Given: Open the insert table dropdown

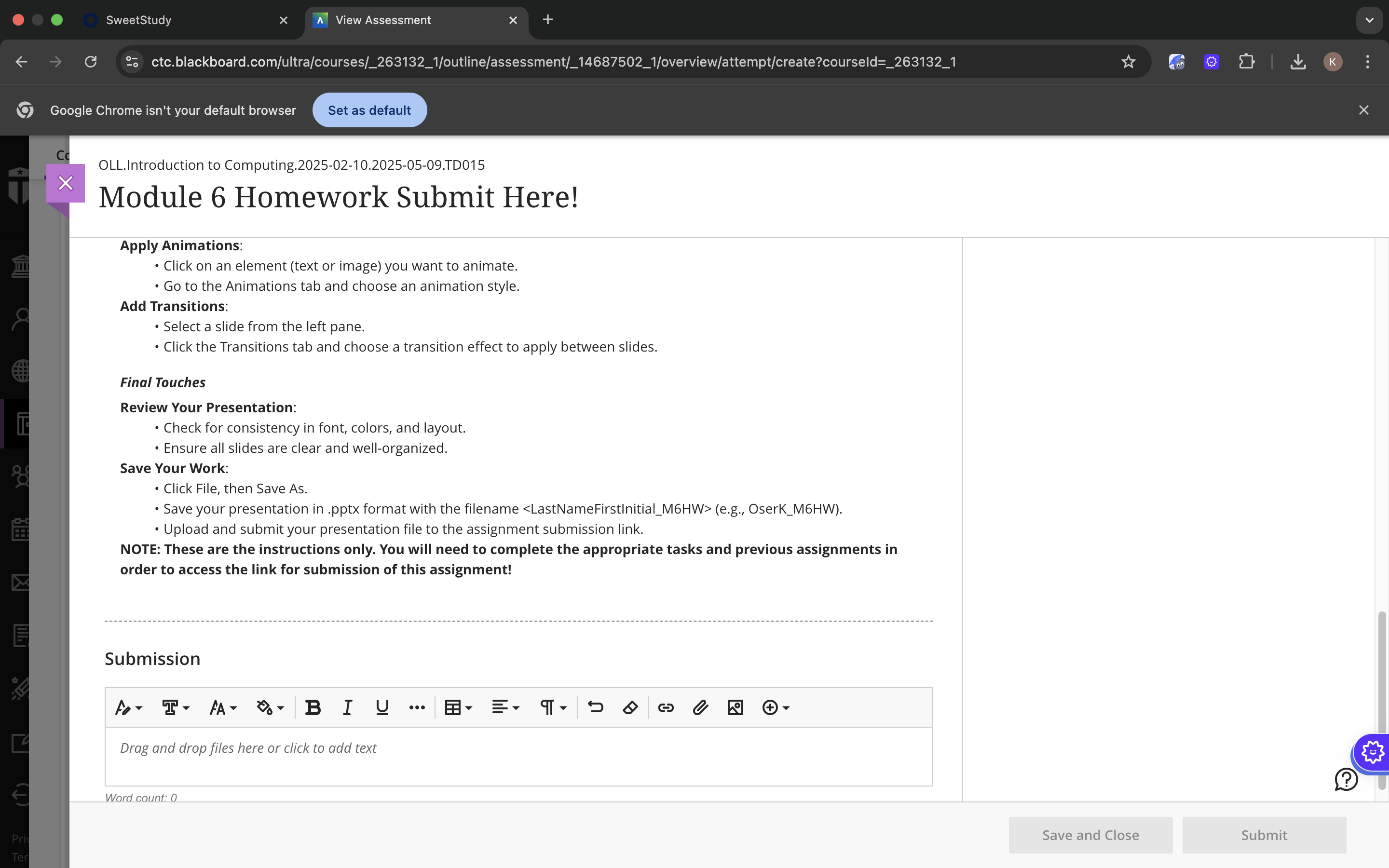Looking at the screenshot, I should click(459, 708).
